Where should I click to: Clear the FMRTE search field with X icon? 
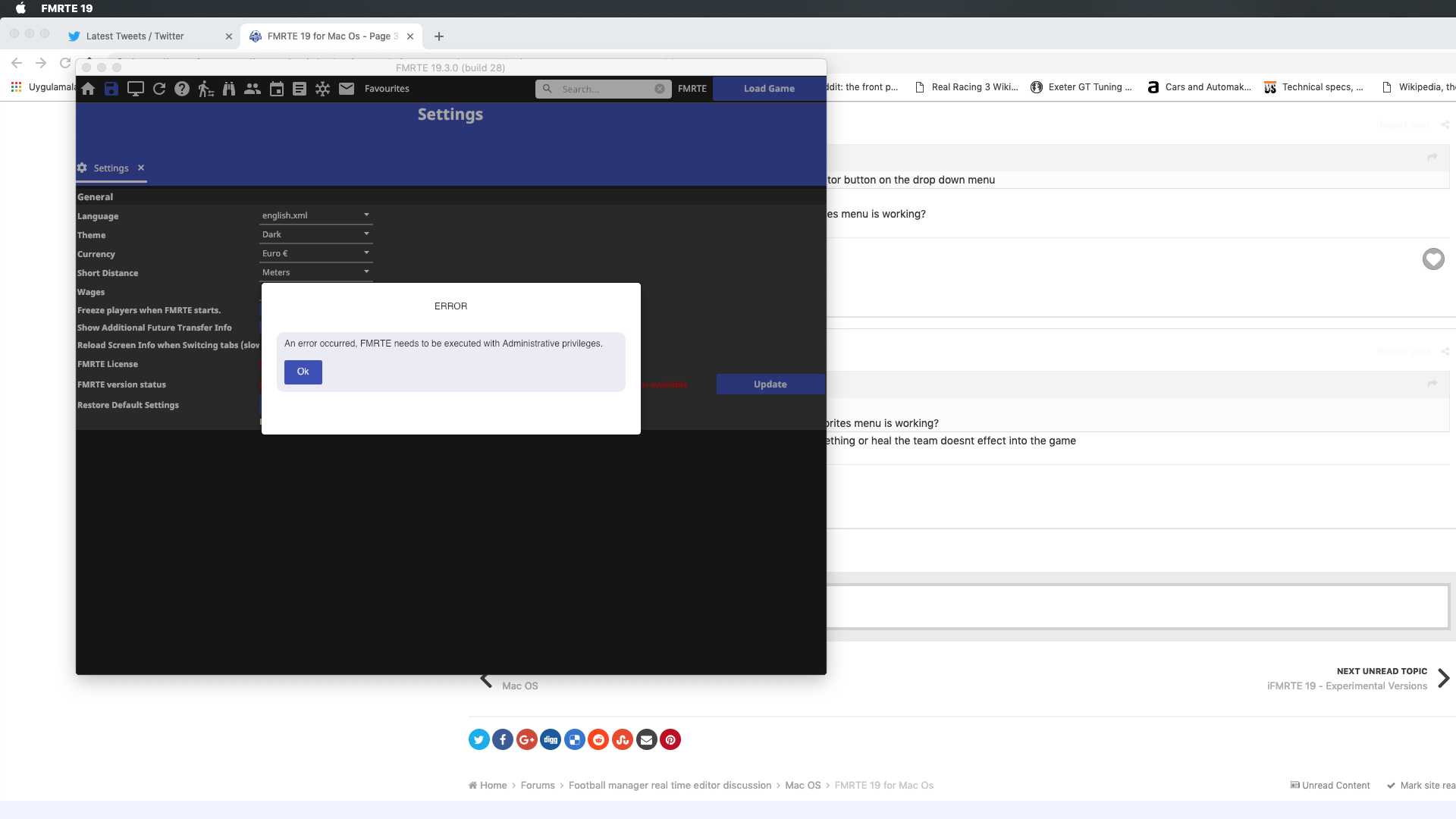point(660,89)
